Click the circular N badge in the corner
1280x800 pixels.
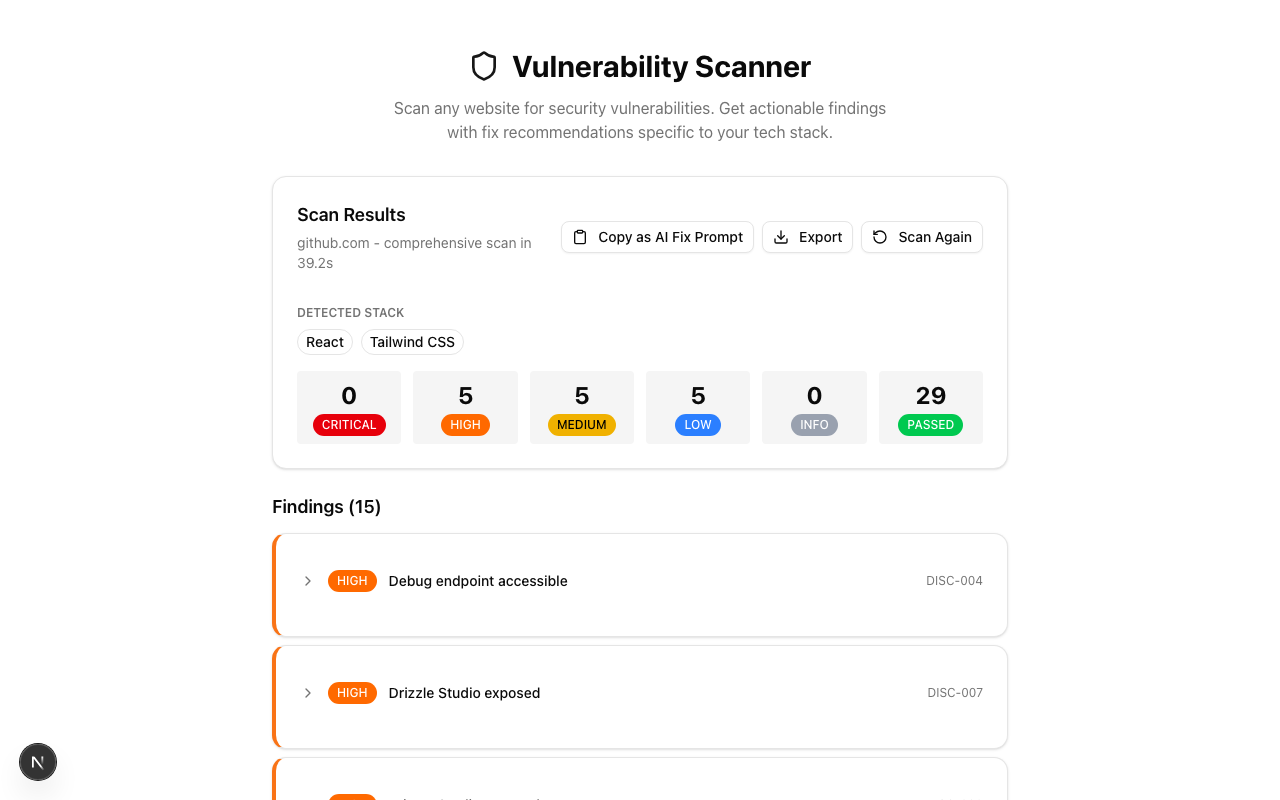click(x=38, y=762)
